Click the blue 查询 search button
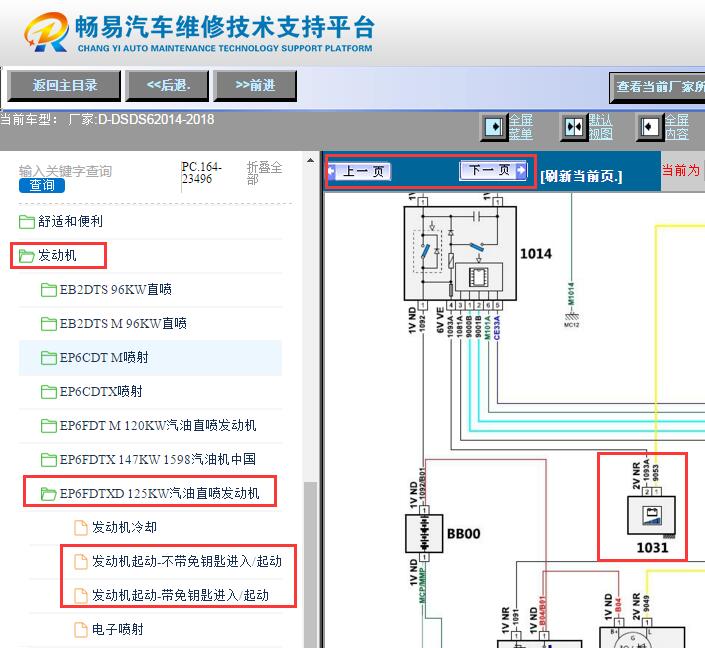 pyautogui.click(x=42, y=185)
